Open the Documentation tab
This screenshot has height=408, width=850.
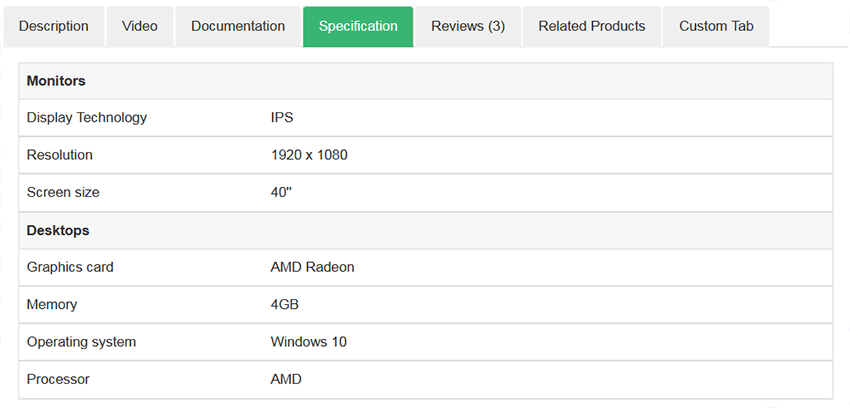(238, 27)
